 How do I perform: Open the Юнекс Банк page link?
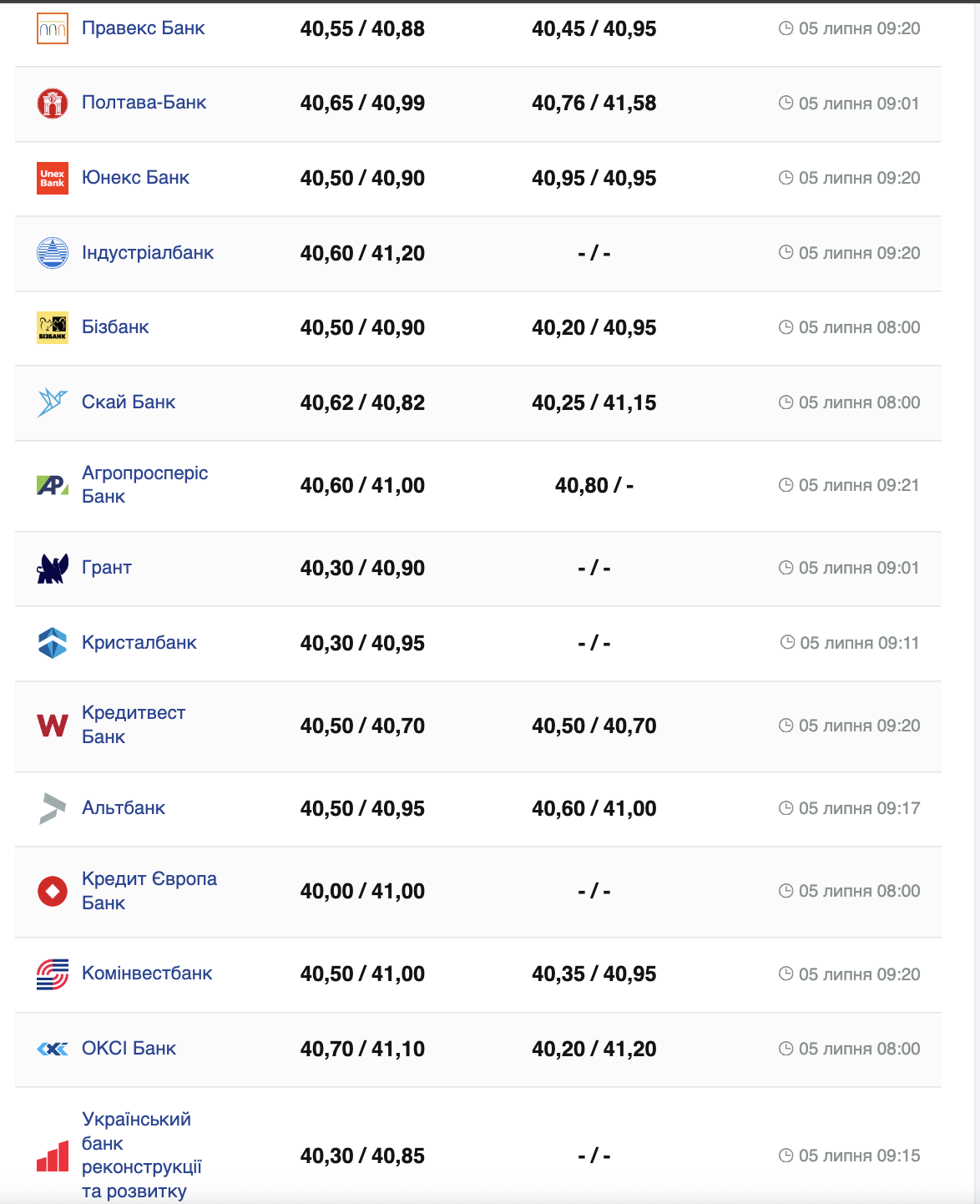135,178
